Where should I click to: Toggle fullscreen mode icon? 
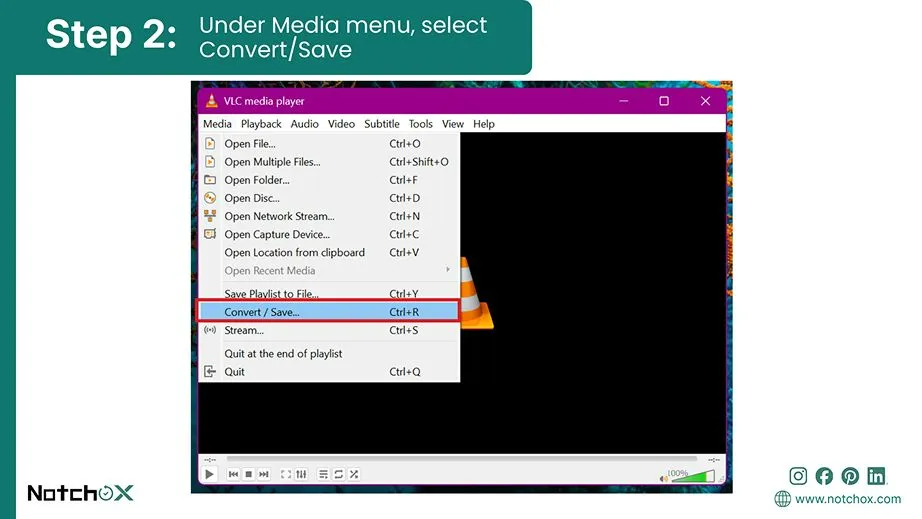click(286, 474)
